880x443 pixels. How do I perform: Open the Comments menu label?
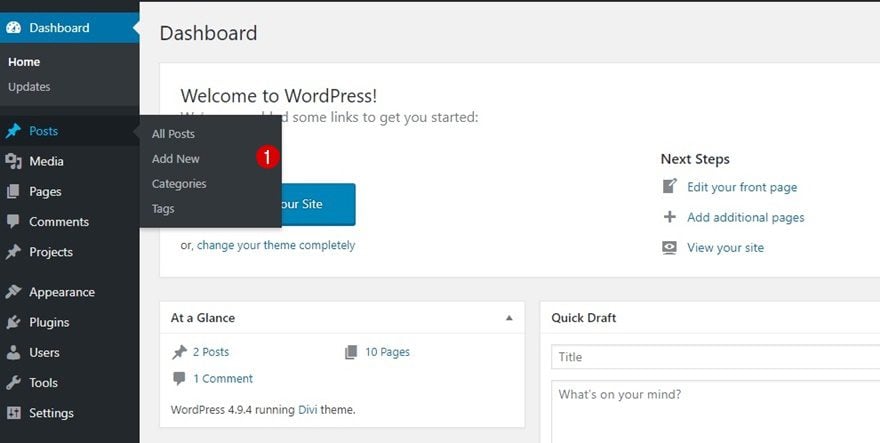[x=59, y=222]
